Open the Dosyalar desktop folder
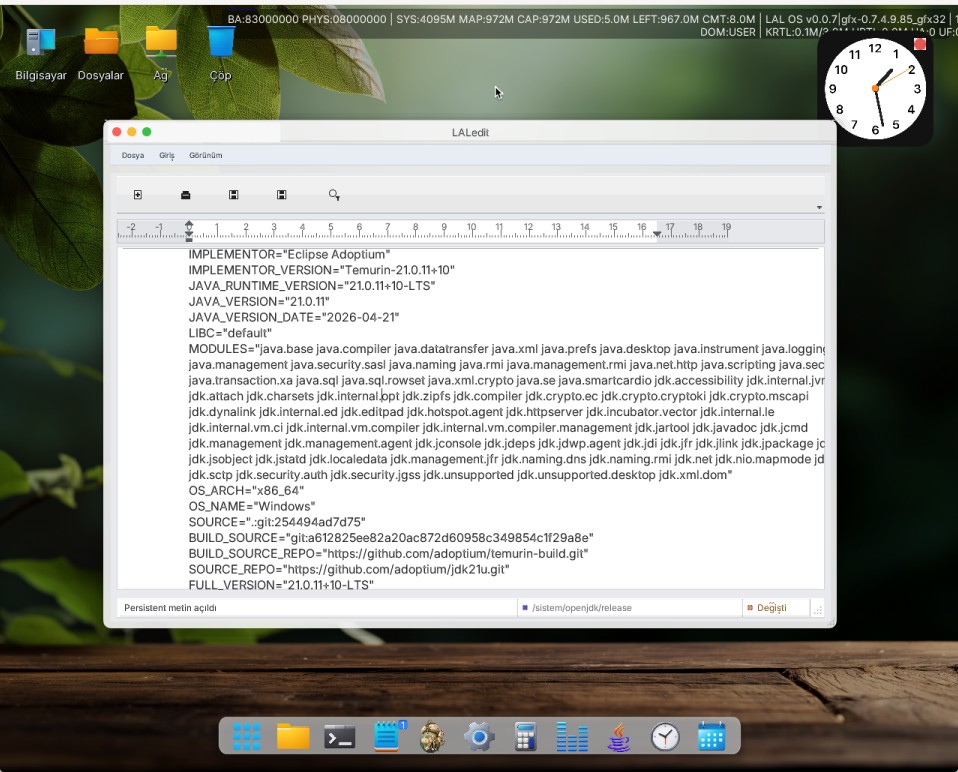The height and width of the screenshot is (772, 958). coord(101,54)
